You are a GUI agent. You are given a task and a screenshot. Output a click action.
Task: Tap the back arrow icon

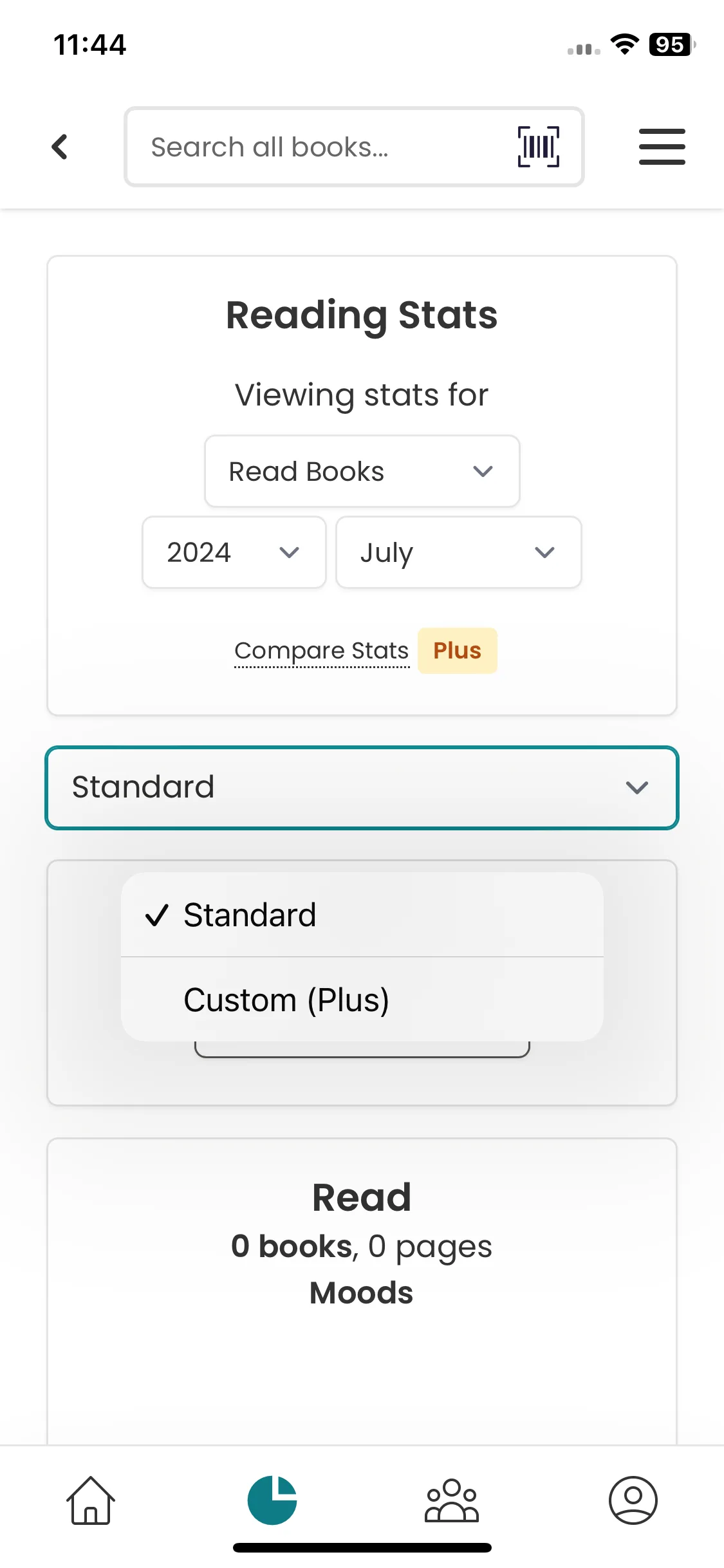pos(60,147)
